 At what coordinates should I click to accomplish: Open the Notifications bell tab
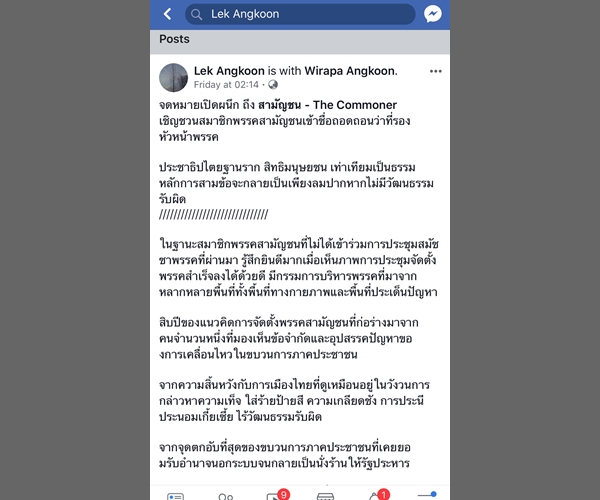click(374, 497)
